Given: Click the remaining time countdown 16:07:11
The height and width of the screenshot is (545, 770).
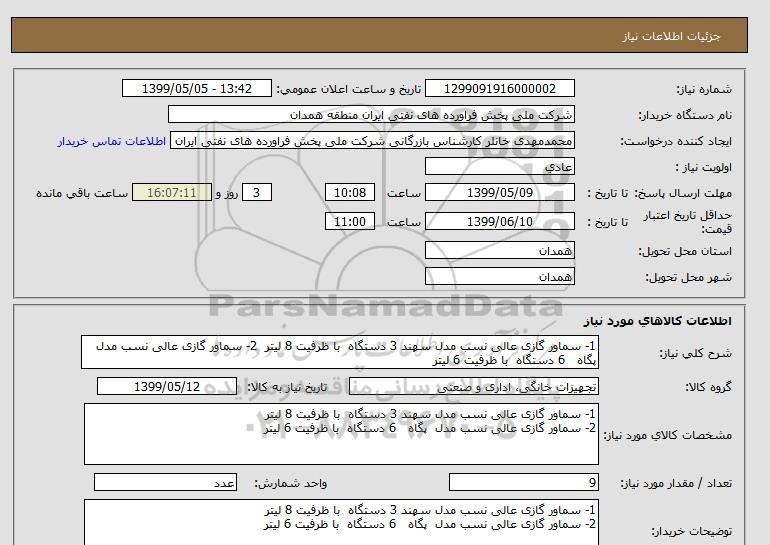Looking at the screenshot, I should point(172,192).
